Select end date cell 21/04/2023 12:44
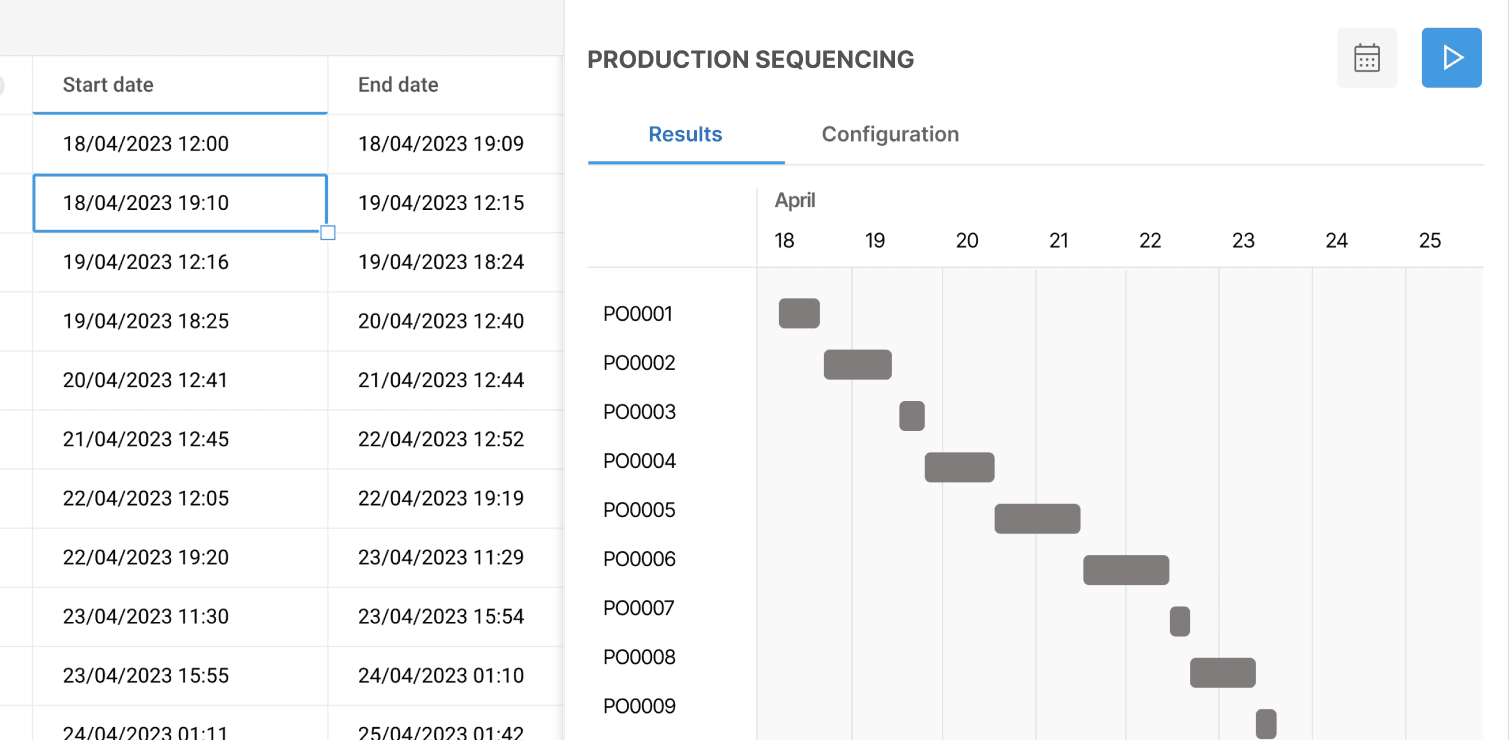This screenshot has width=1510, height=740. point(446,380)
